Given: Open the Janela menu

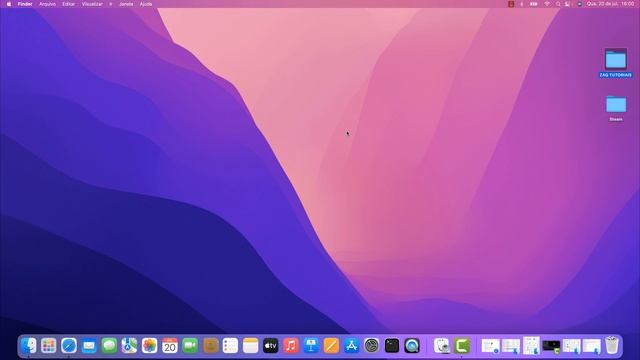Looking at the screenshot, I should [126, 4].
